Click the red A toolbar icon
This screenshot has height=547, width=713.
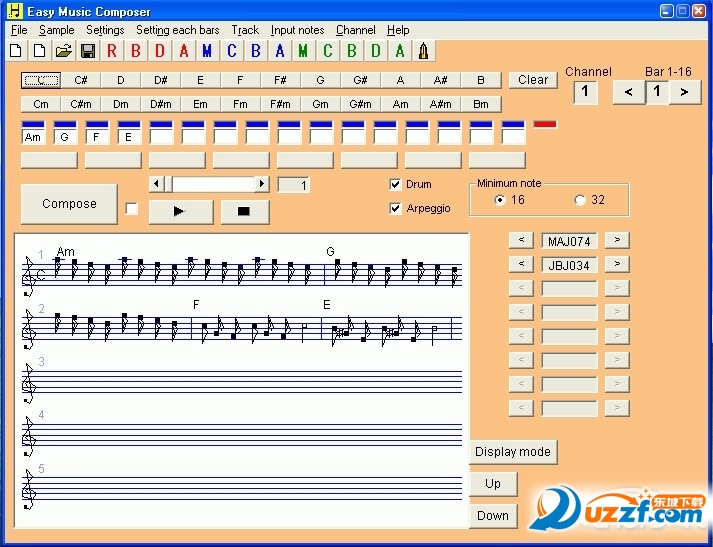point(184,51)
